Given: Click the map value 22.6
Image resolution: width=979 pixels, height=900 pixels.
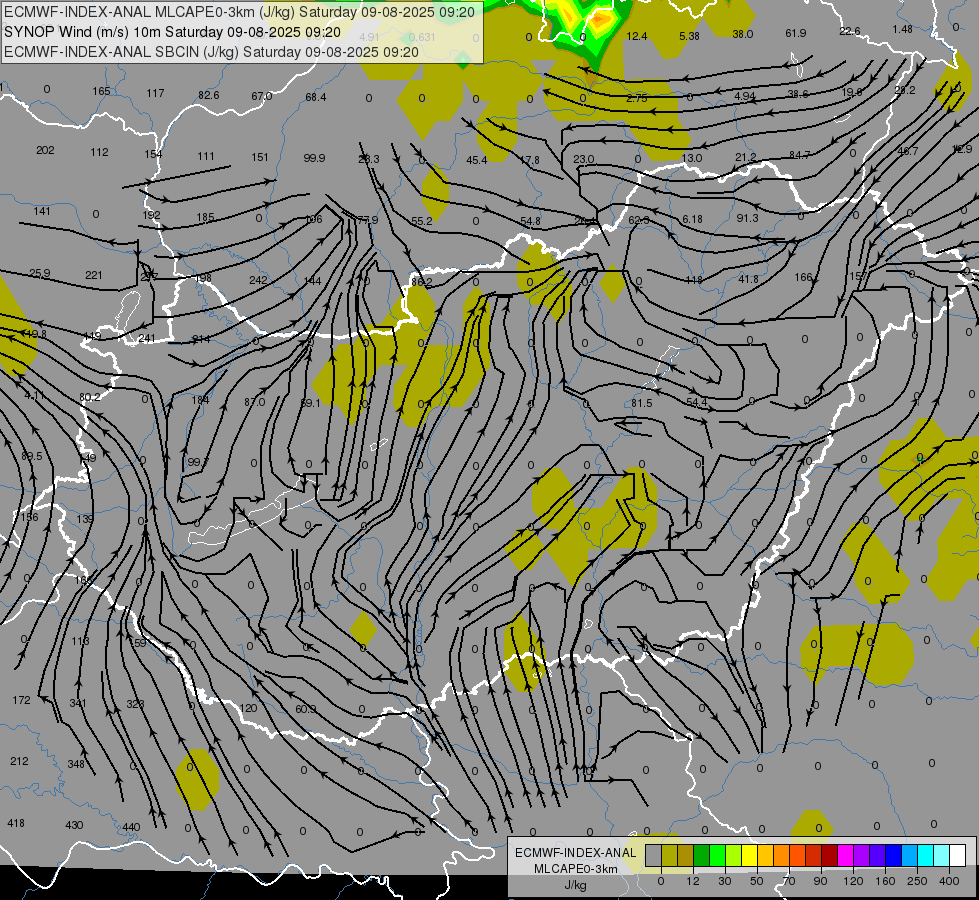Looking at the screenshot, I should 850,31.
